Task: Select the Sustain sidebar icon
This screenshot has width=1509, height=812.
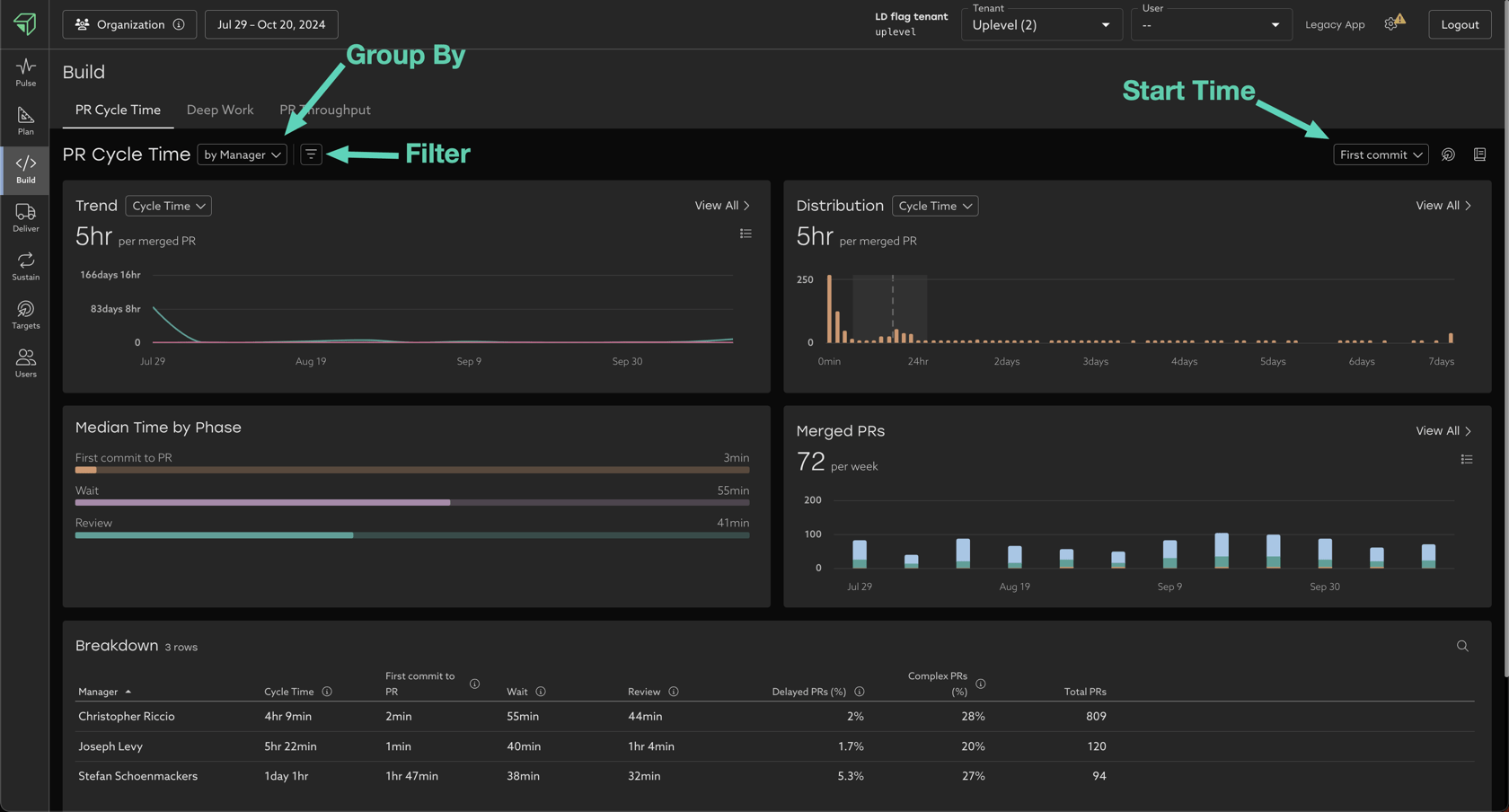Action: click(25, 266)
